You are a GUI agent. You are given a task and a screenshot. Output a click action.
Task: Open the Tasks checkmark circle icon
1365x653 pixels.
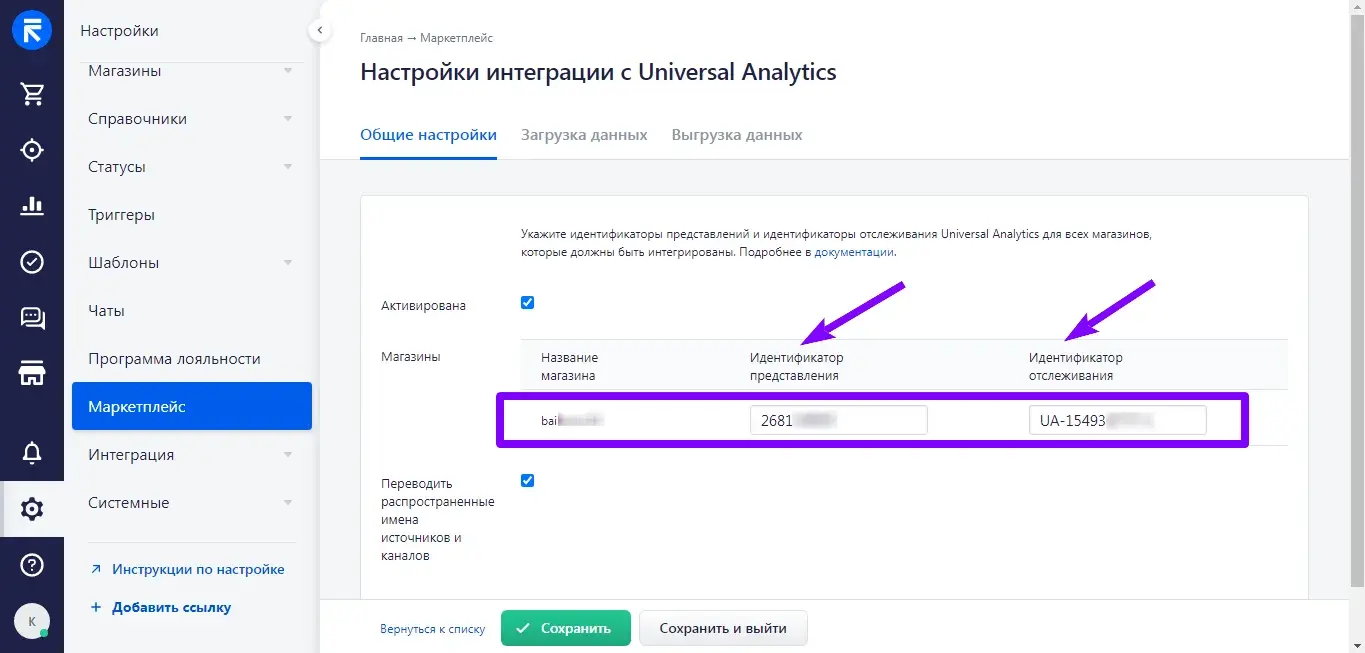click(32, 262)
